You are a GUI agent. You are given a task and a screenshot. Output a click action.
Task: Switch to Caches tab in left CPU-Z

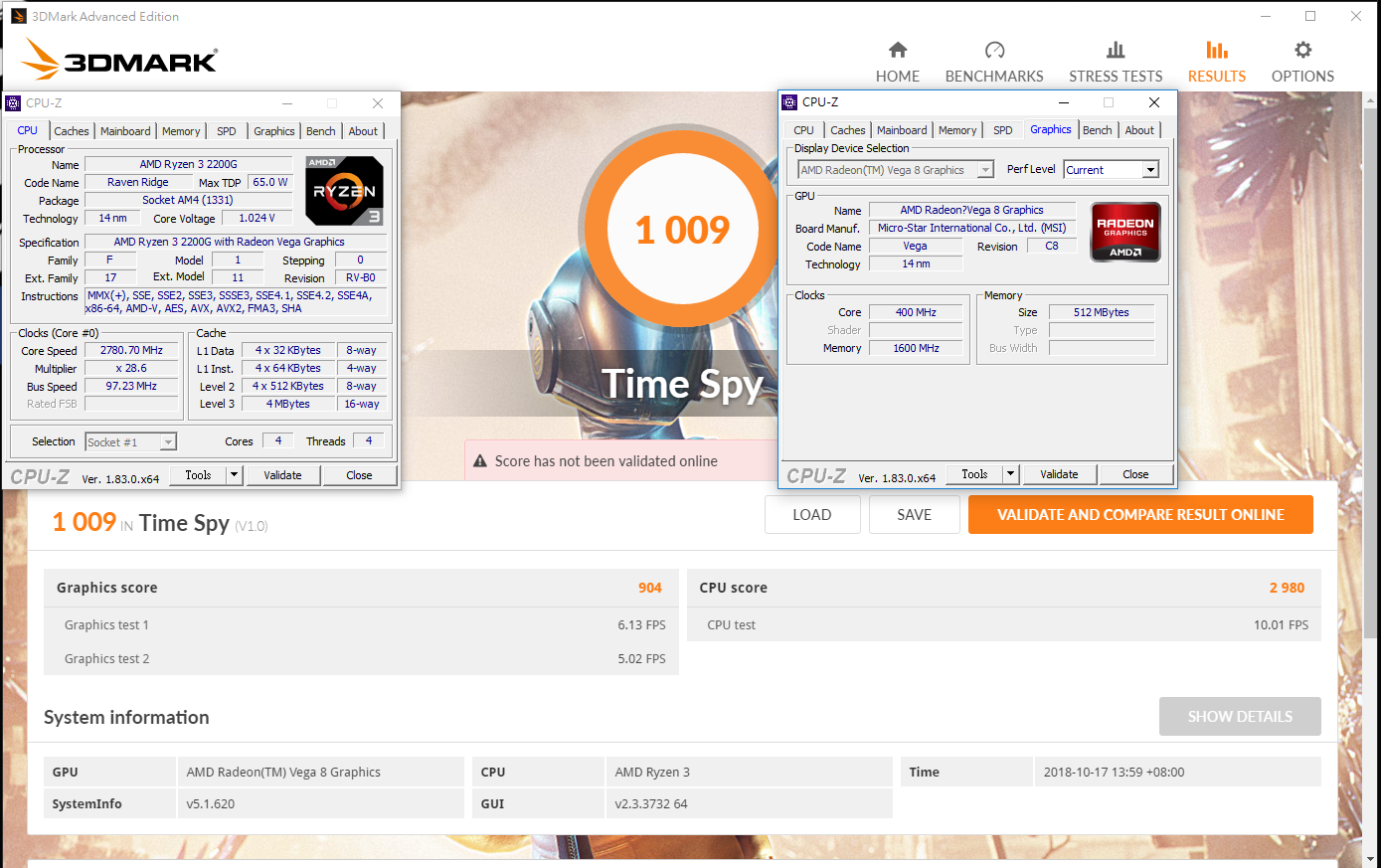(72, 131)
